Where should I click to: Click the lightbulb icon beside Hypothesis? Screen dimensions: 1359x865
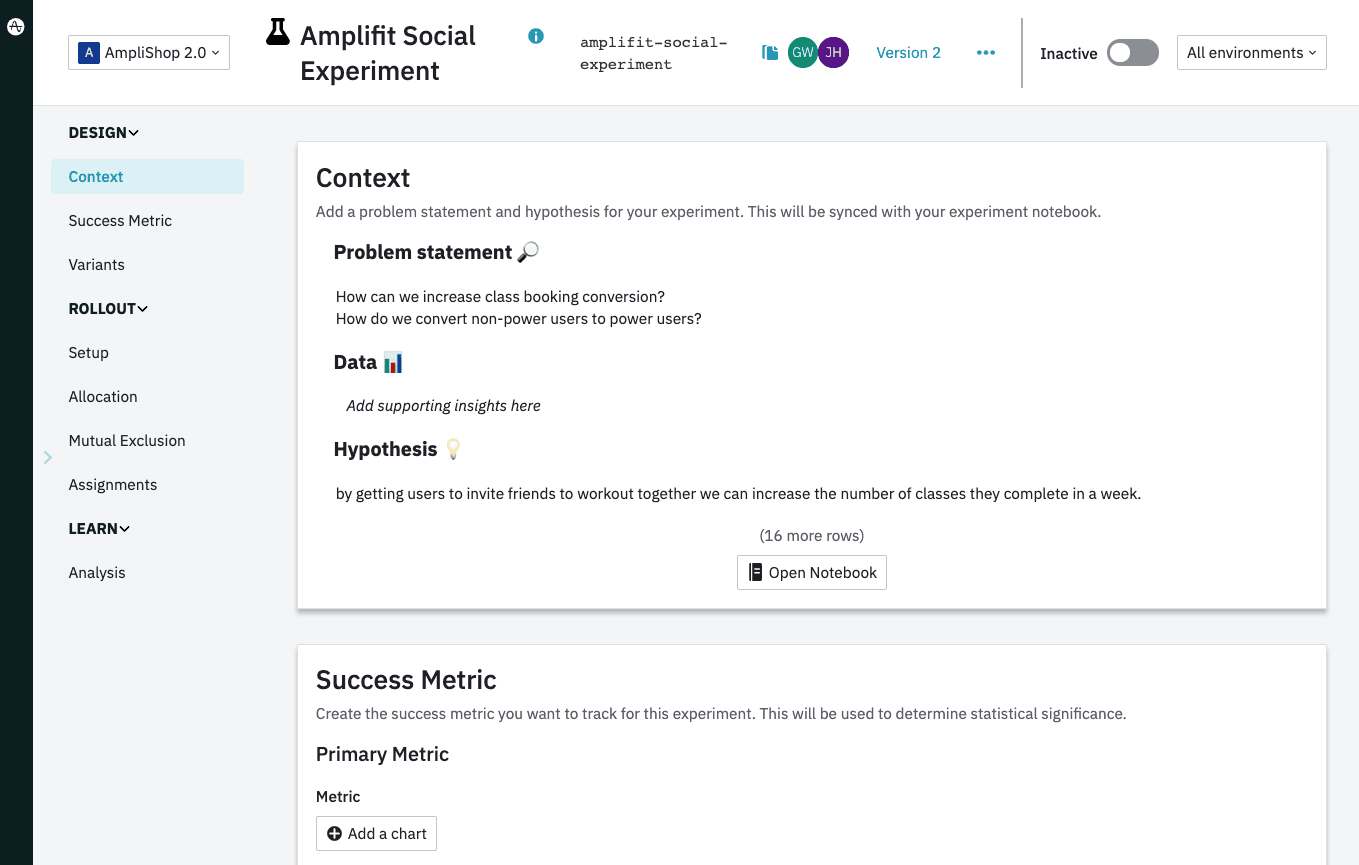(453, 449)
